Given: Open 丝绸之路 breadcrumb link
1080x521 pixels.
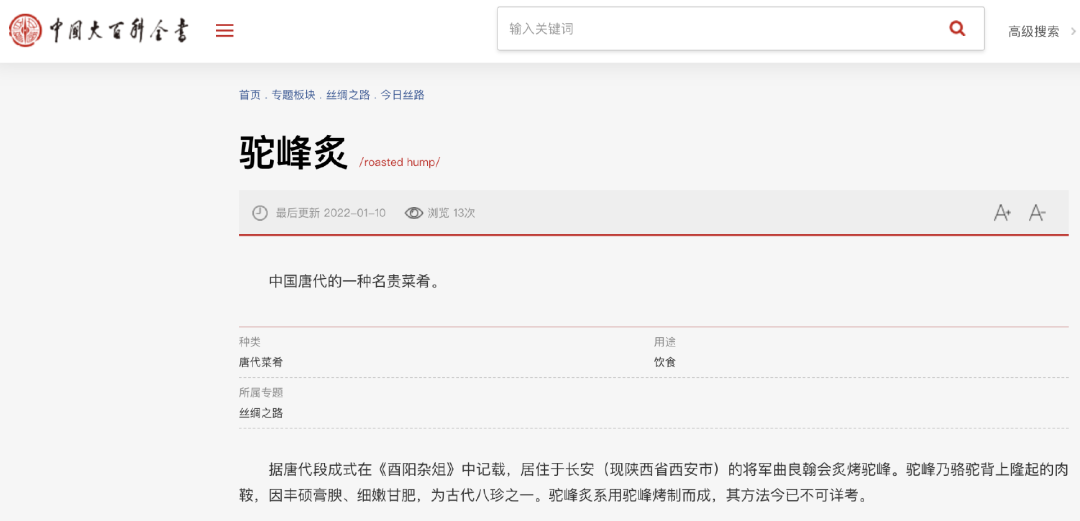Looking at the screenshot, I should pos(348,95).
